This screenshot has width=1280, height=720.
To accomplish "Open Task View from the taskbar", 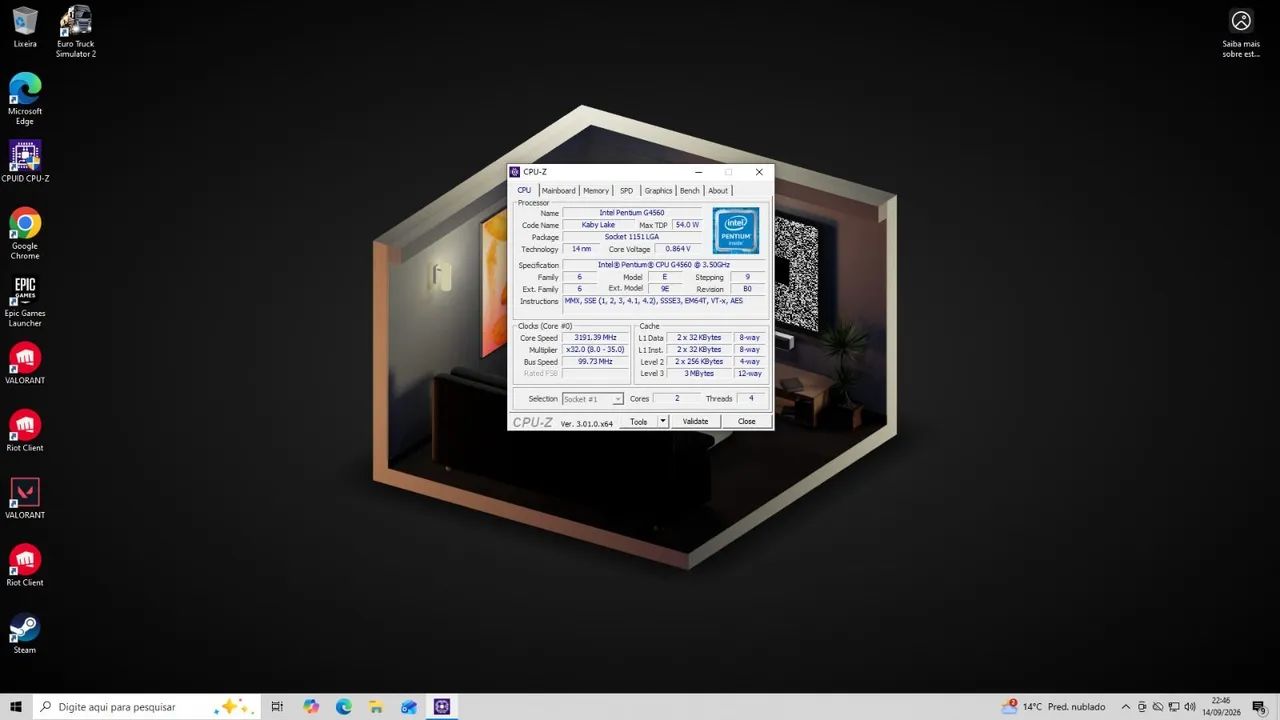I will tap(278, 707).
